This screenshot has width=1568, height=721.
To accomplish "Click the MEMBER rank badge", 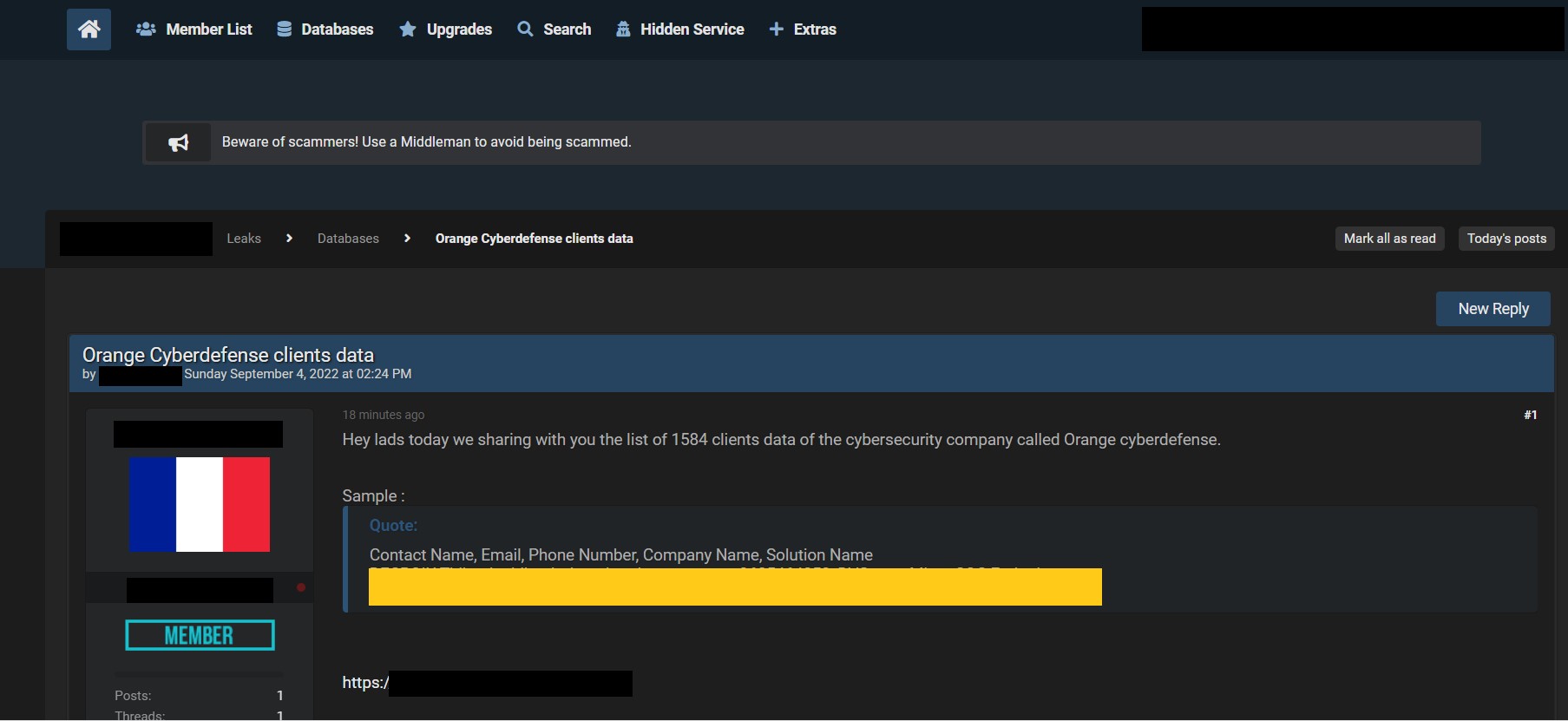I will point(200,635).
